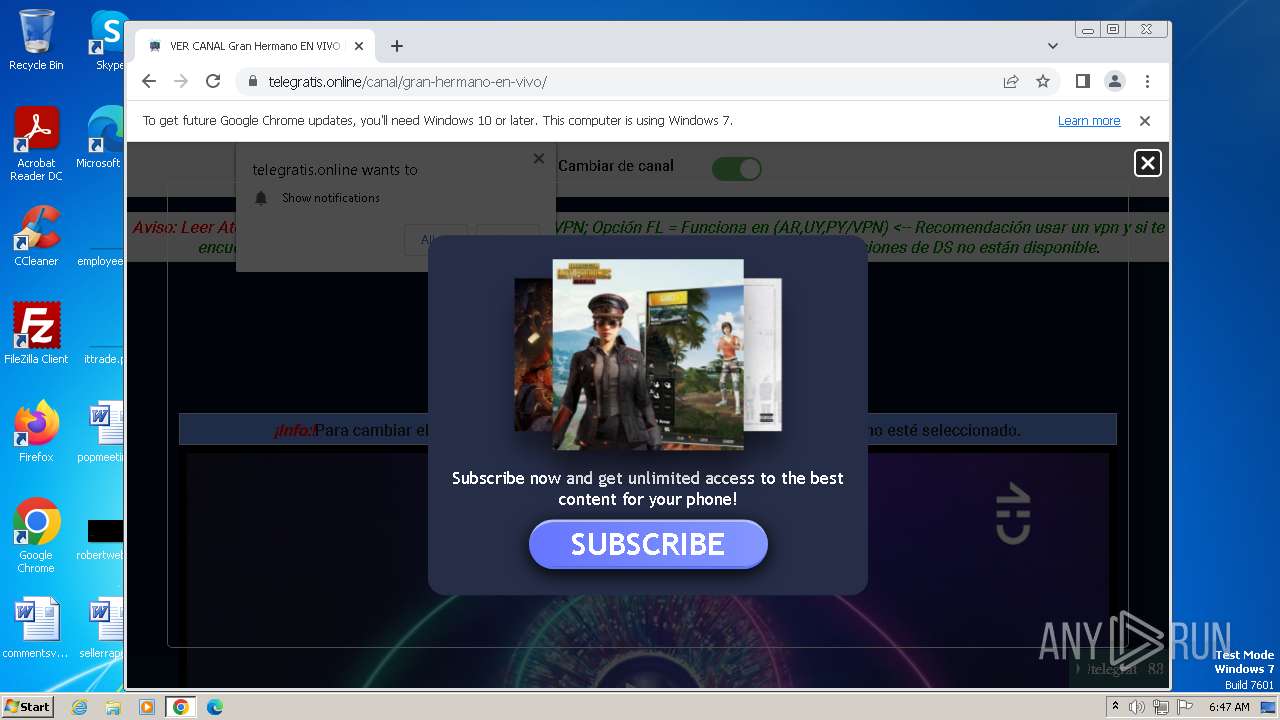Open Windows Explorer from the taskbar
This screenshot has width=1280, height=720.
click(x=113, y=707)
